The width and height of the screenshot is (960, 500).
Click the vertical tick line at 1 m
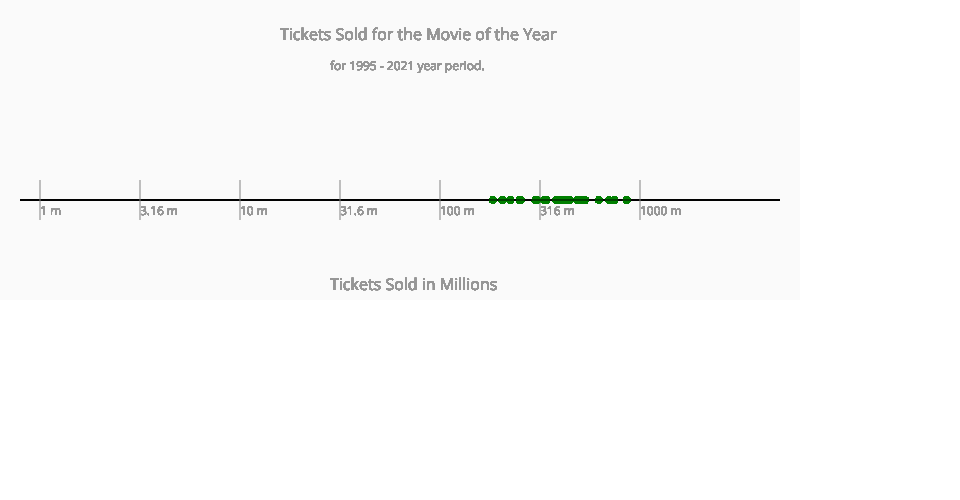(40, 188)
